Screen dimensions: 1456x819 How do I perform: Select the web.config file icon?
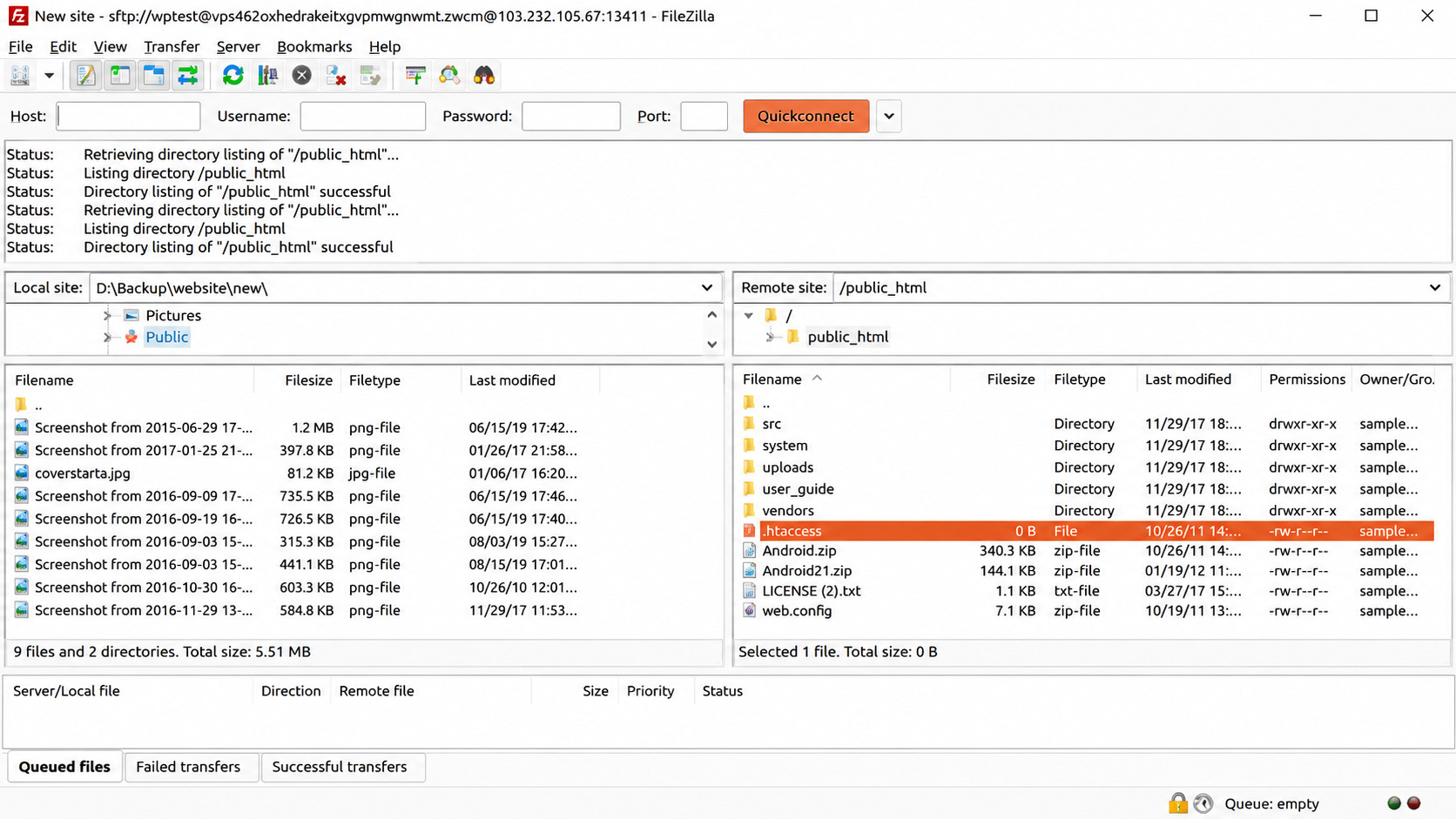pyautogui.click(x=749, y=611)
